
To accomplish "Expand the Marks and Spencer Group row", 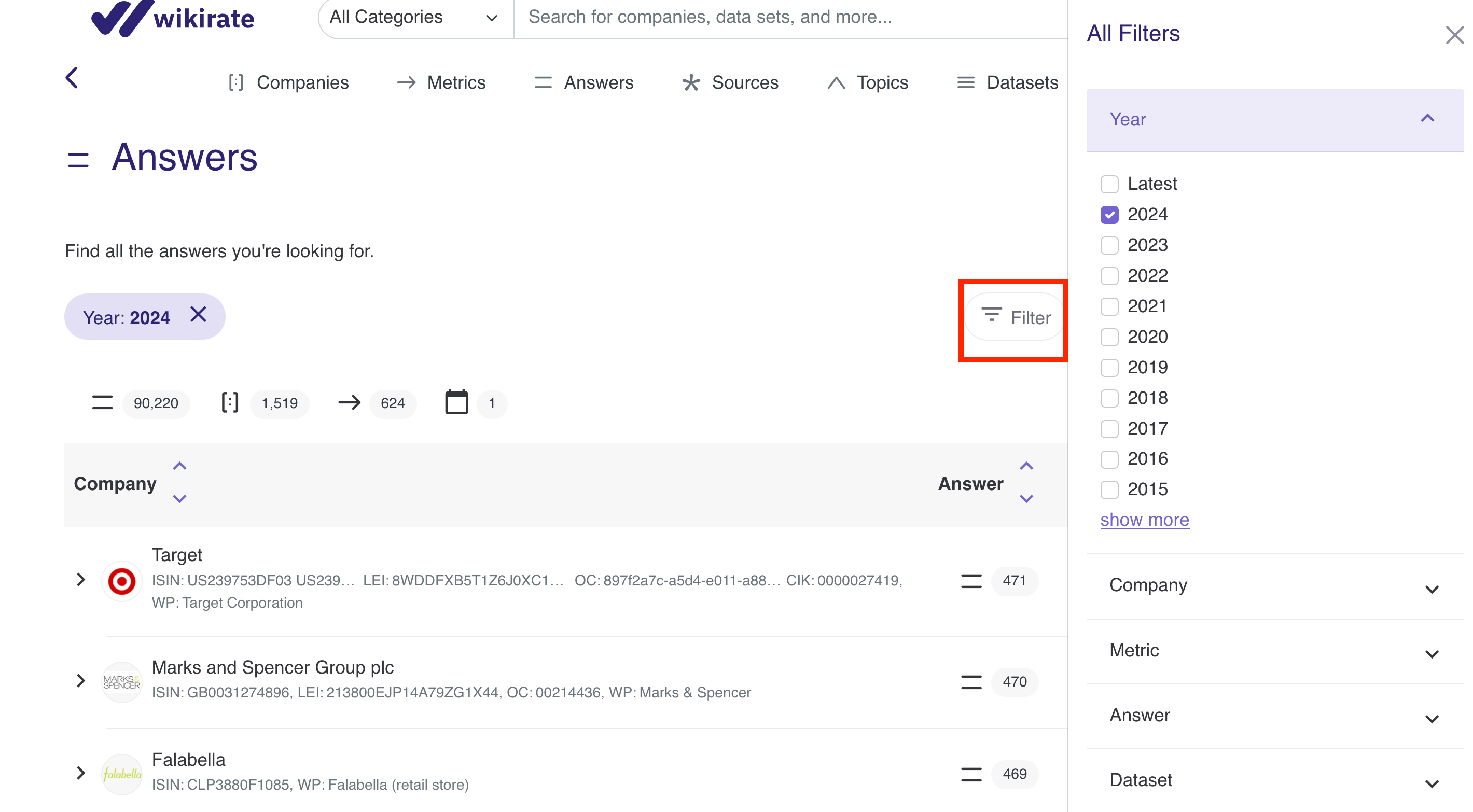I will pyautogui.click(x=80, y=680).
